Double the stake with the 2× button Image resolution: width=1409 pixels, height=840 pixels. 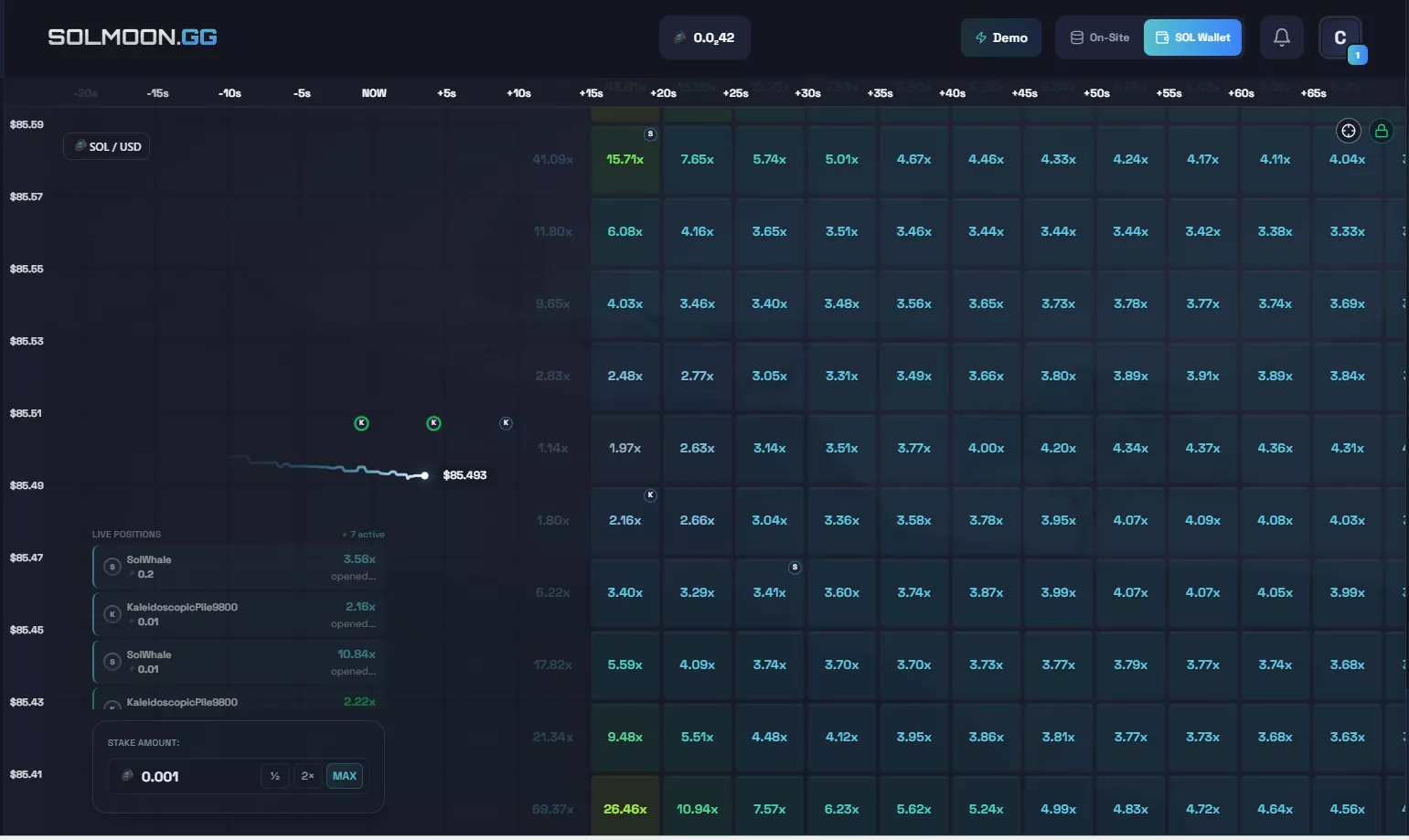point(307,776)
